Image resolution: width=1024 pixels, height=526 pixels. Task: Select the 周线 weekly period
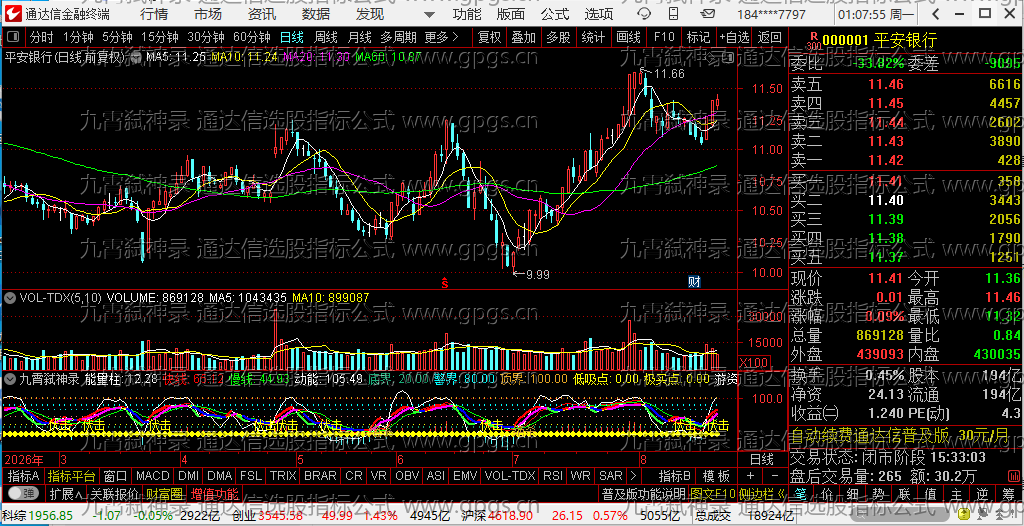(325, 37)
